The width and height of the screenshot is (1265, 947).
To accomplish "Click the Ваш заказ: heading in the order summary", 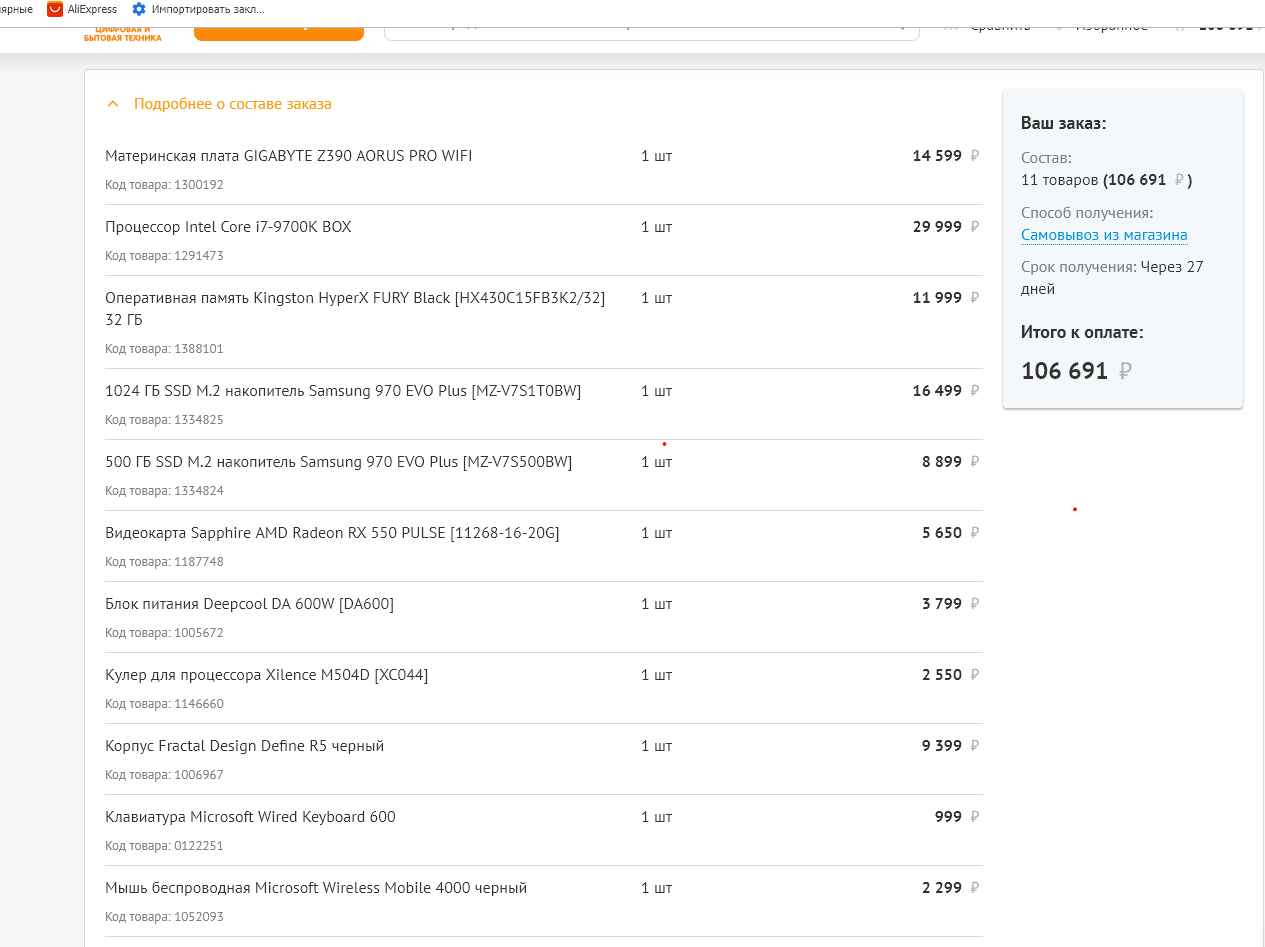I will pyautogui.click(x=1063, y=124).
